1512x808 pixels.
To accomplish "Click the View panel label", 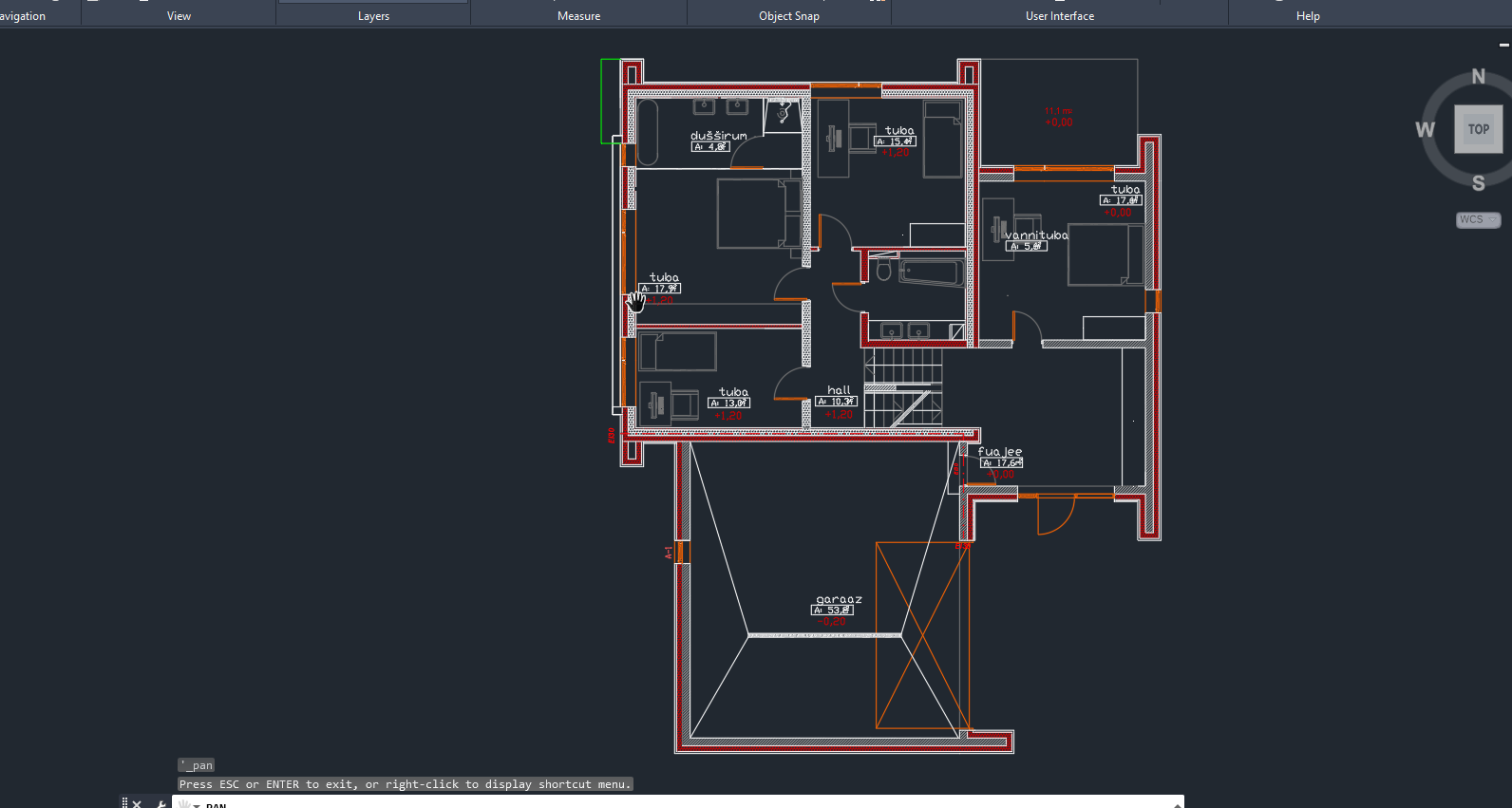I will click(179, 16).
